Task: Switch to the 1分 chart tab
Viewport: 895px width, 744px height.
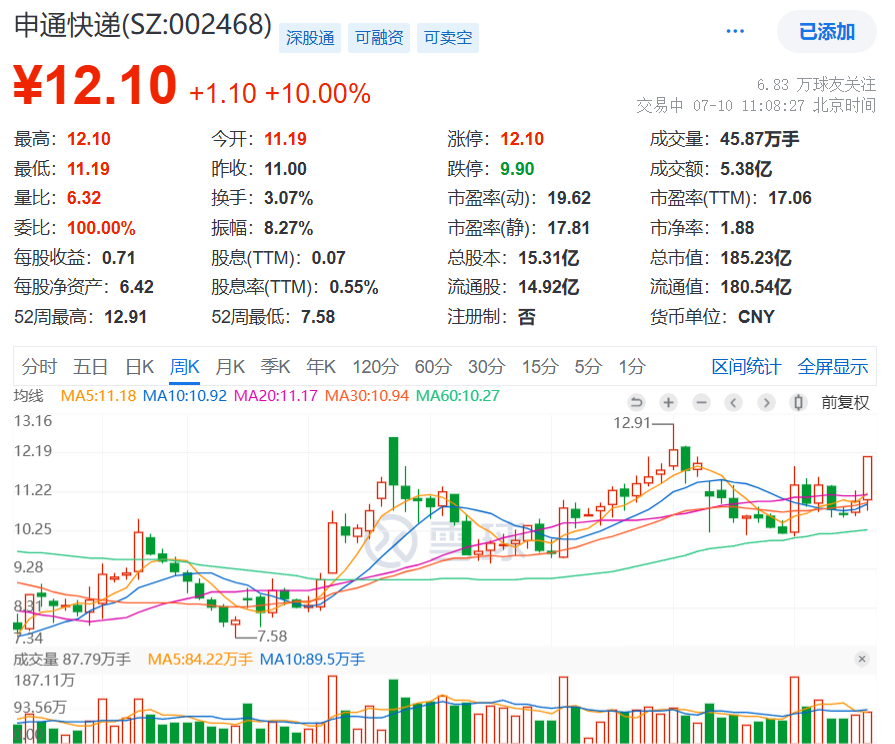Action: click(x=632, y=367)
